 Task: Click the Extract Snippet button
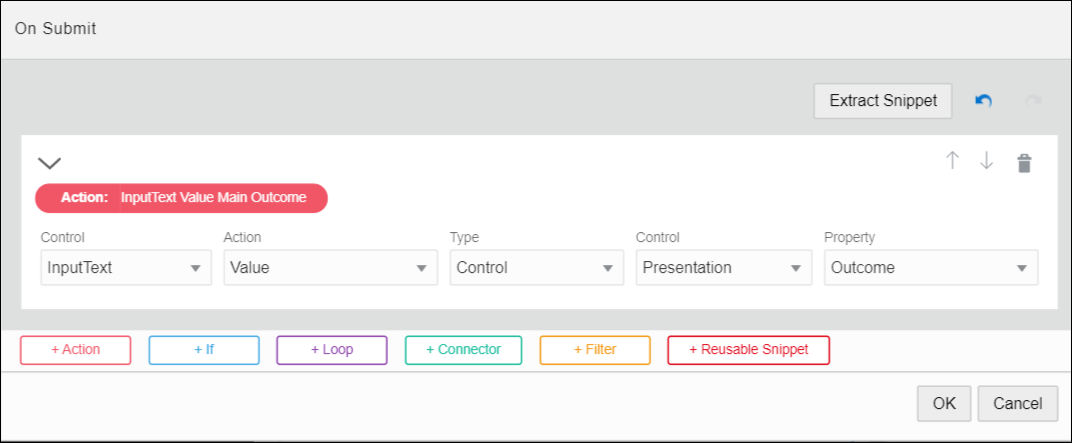(x=883, y=101)
